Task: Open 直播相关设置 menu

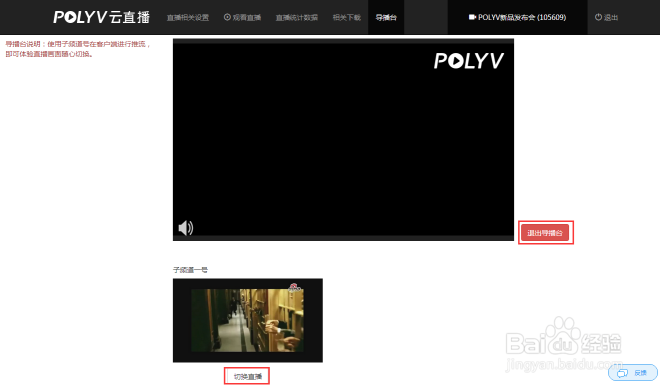Action: (188, 17)
